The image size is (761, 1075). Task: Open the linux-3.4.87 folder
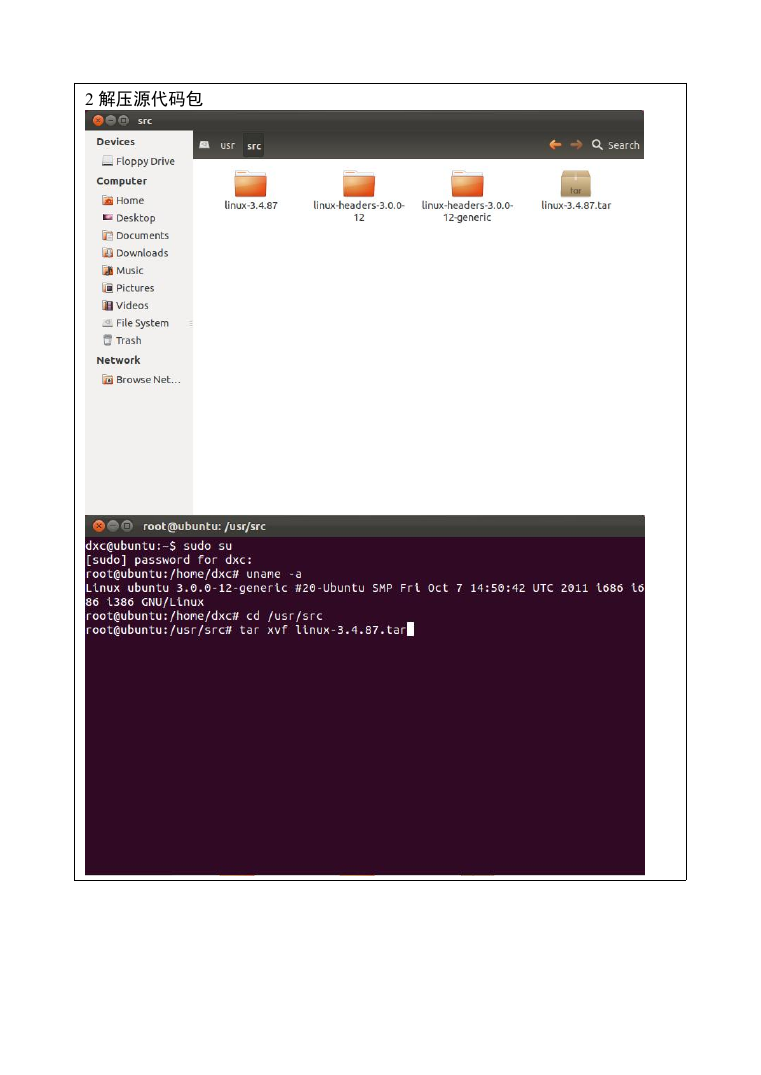tap(250, 190)
